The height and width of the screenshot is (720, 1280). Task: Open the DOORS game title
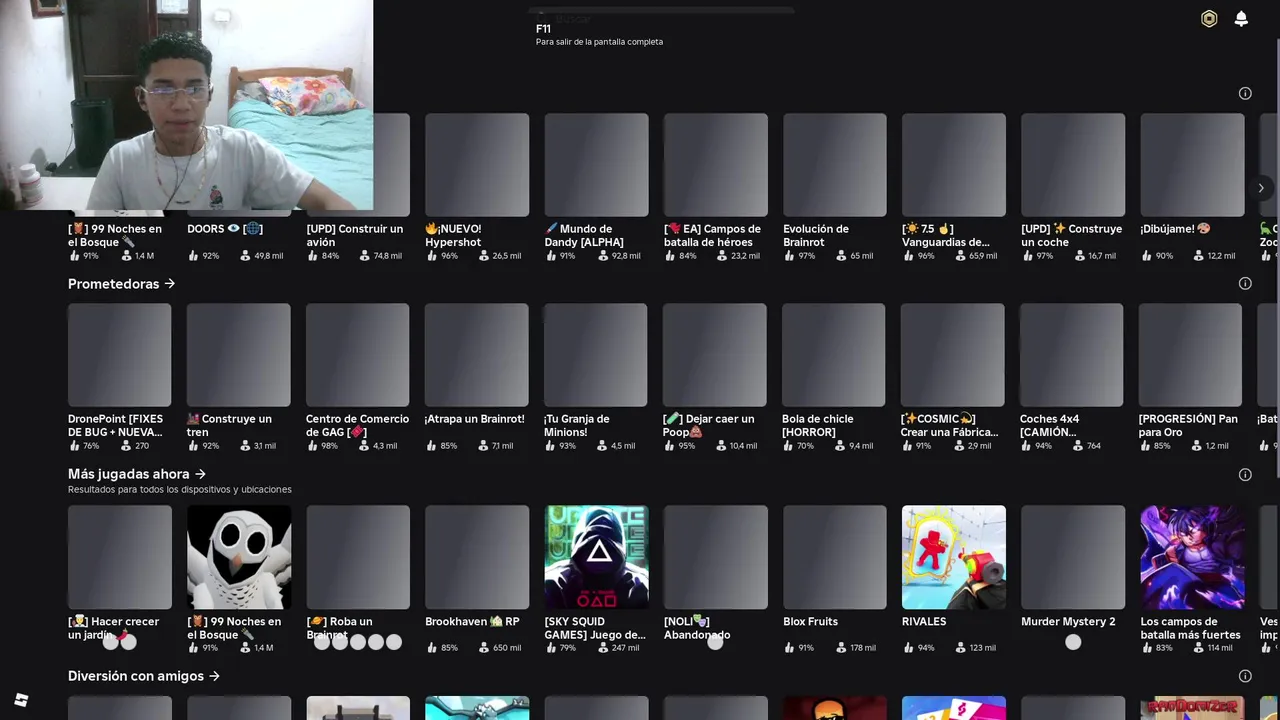coord(225,229)
